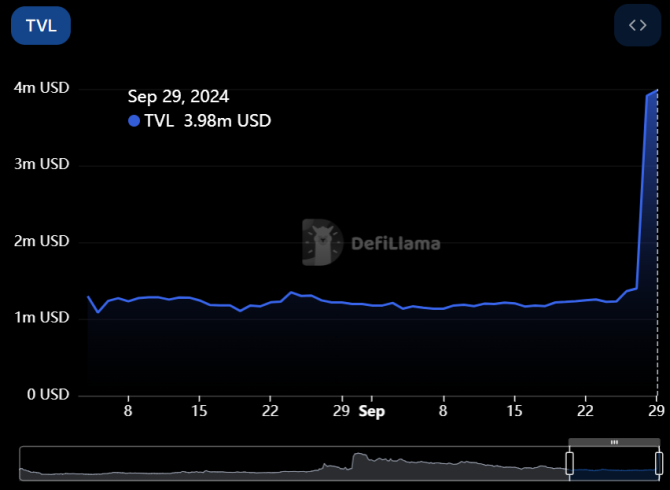The width and height of the screenshot is (670, 490).
Task: Click the right range slider handle
Action: pyautogui.click(x=659, y=464)
